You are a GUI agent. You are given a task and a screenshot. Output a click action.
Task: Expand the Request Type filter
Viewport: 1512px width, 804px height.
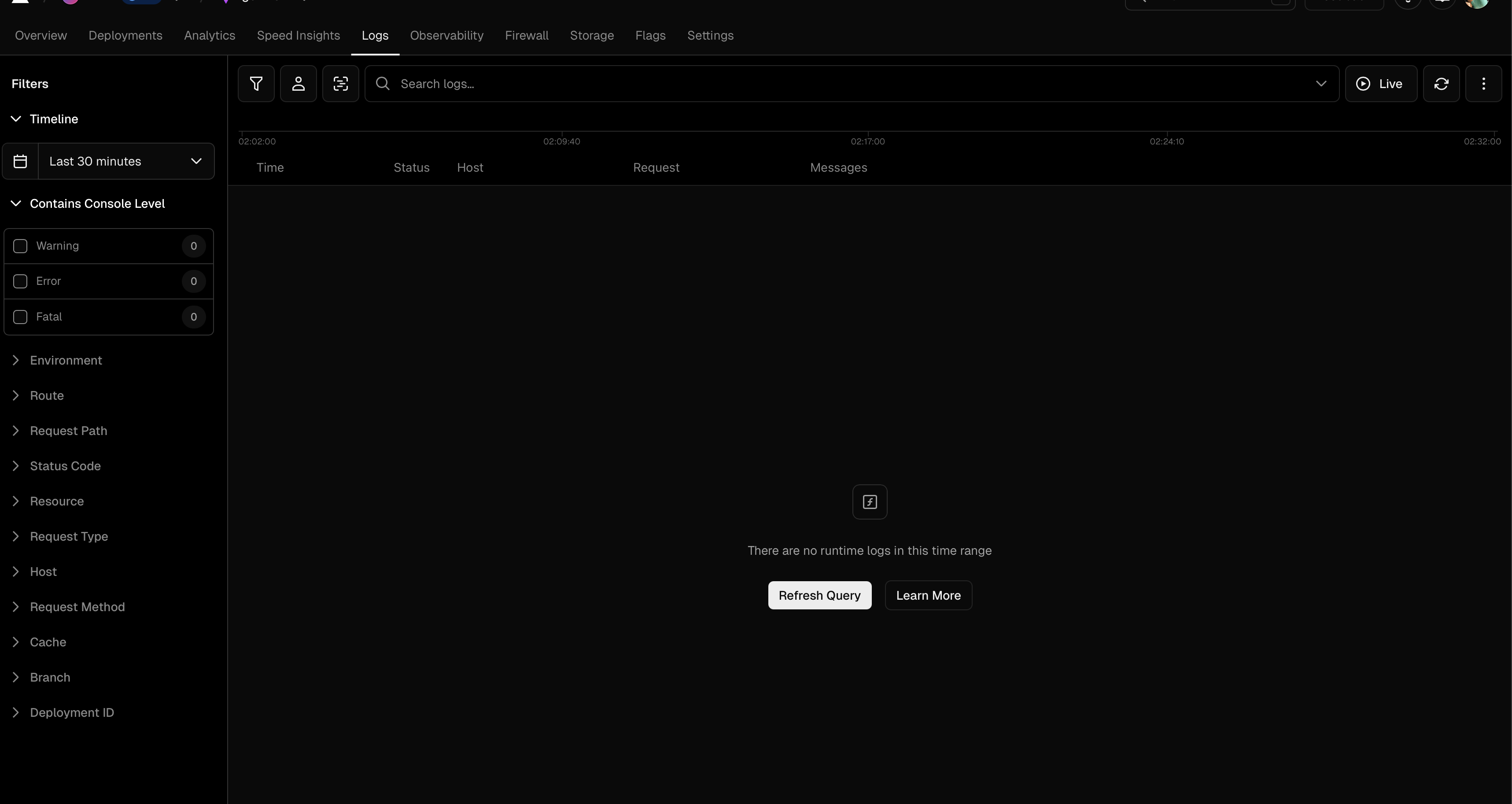[60, 536]
